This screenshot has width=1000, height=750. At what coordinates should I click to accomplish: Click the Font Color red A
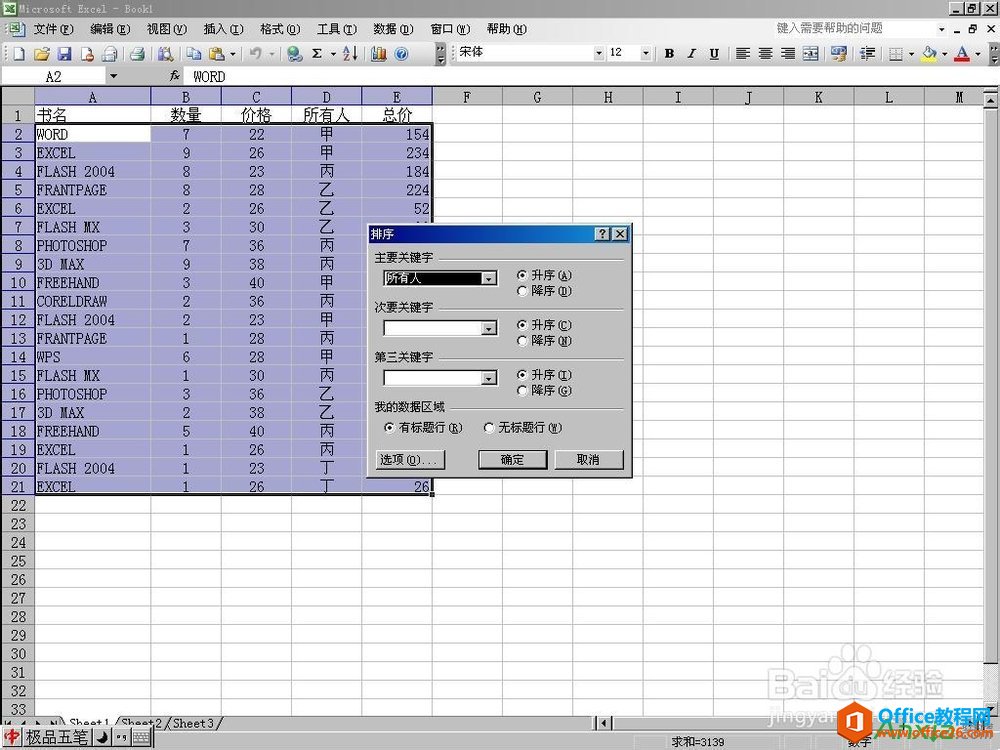tap(962, 54)
